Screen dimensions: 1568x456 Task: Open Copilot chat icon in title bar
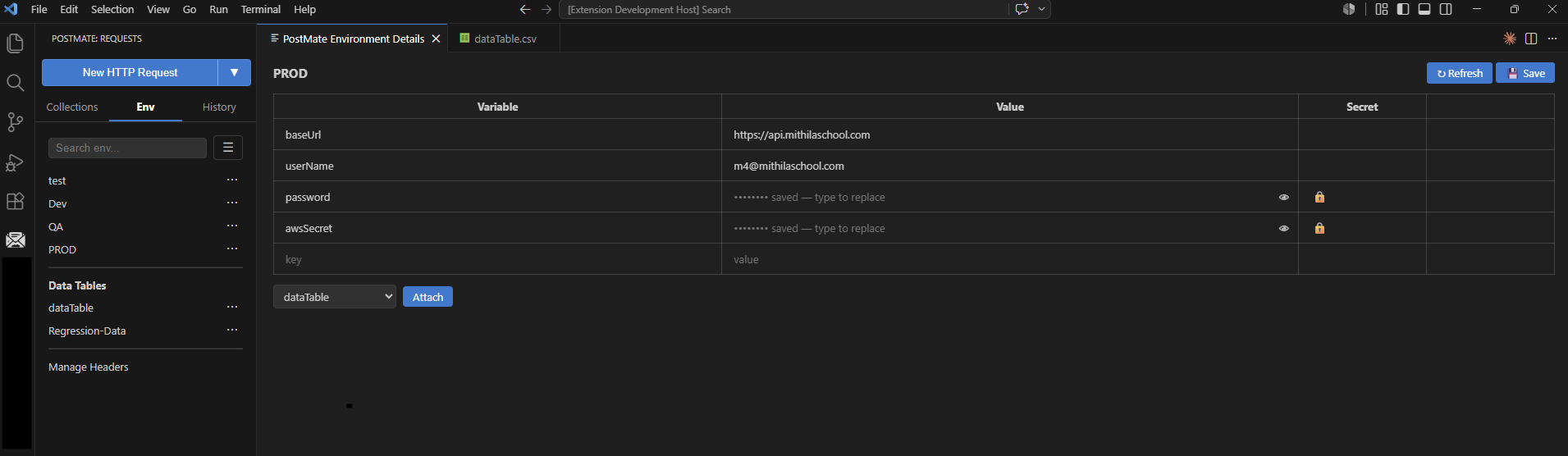tap(1022, 9)
